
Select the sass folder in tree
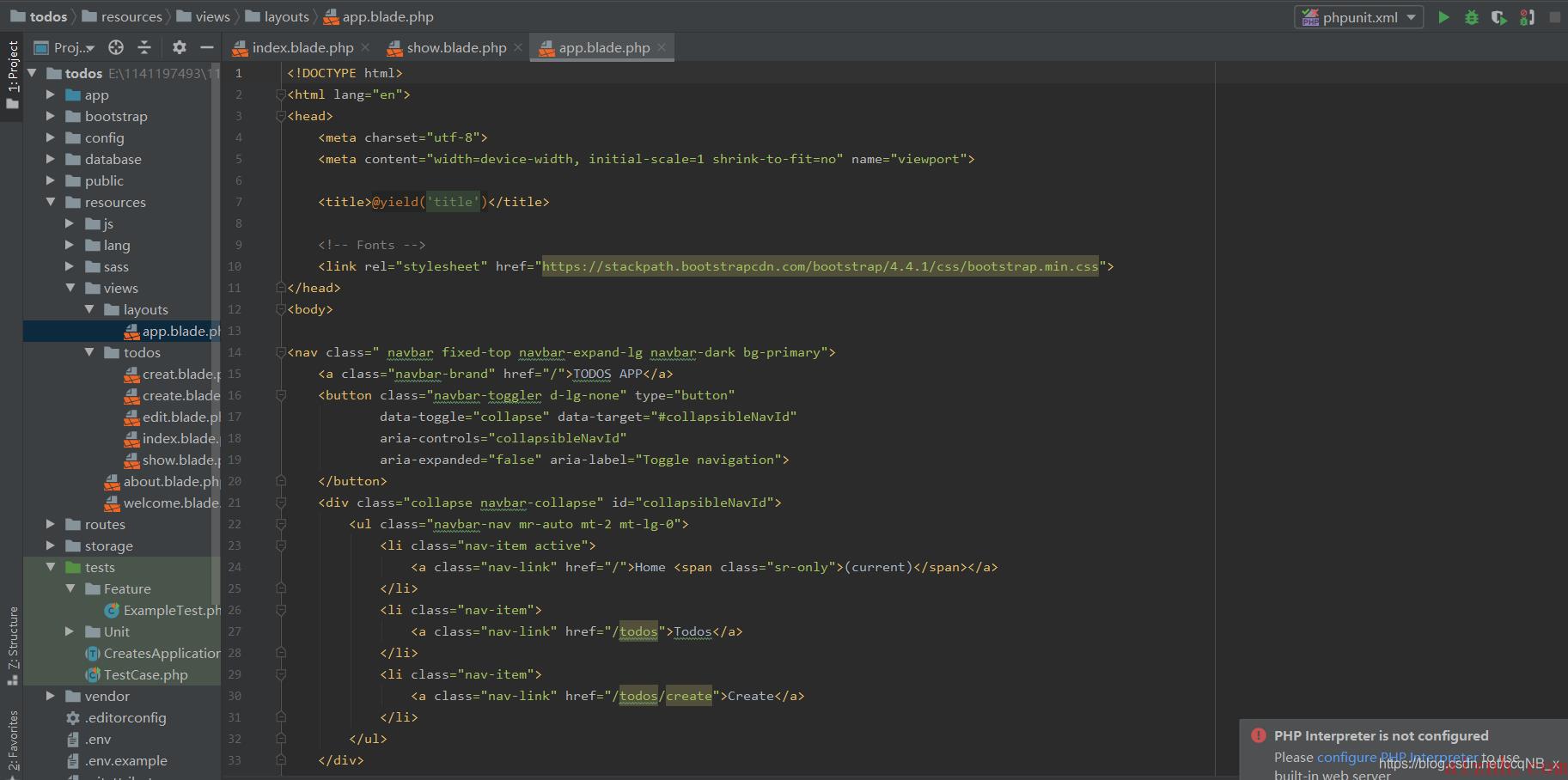(x=107, y=266)
